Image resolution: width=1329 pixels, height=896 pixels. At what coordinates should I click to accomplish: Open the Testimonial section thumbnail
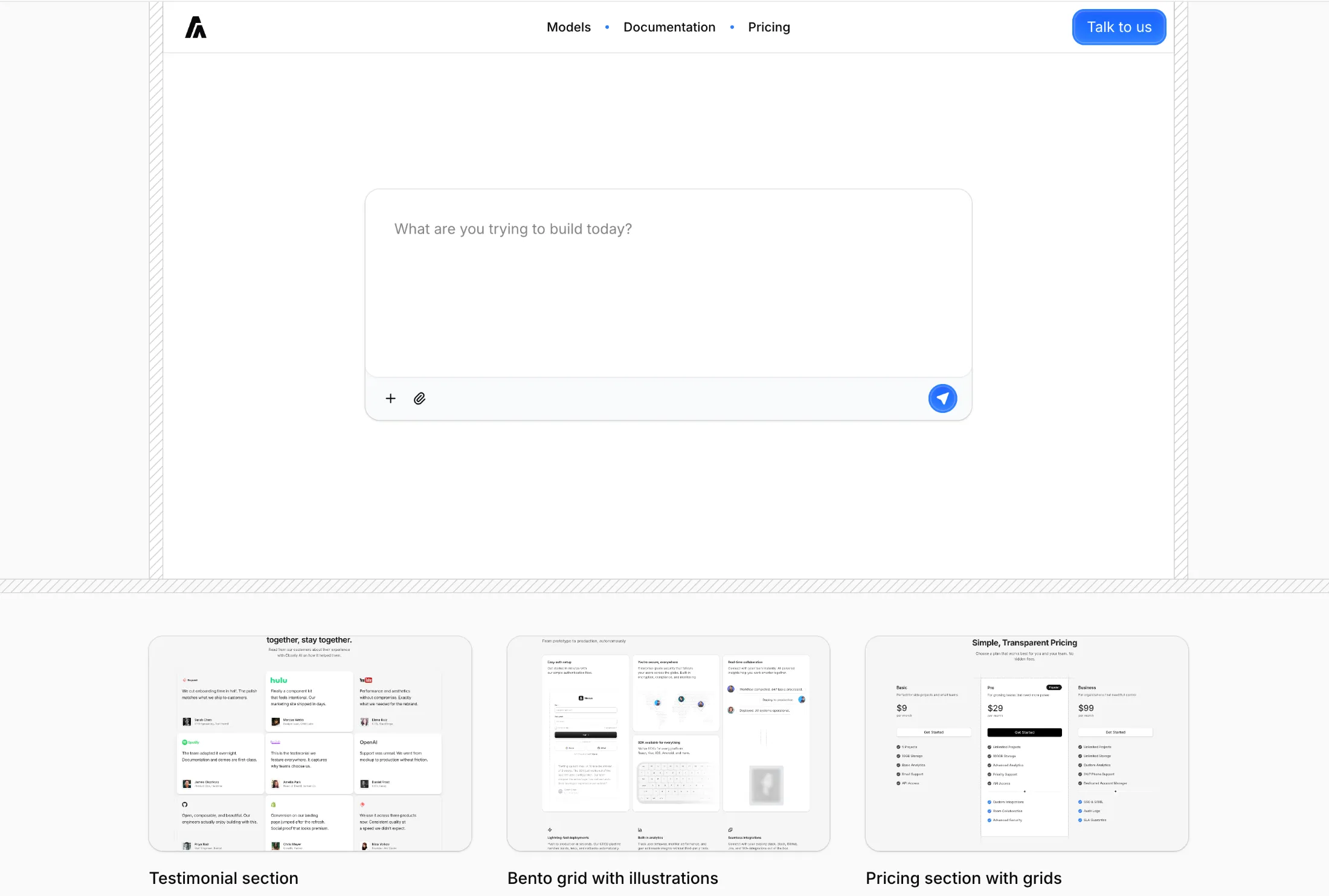pyautogui.click(x=310, y=743)
